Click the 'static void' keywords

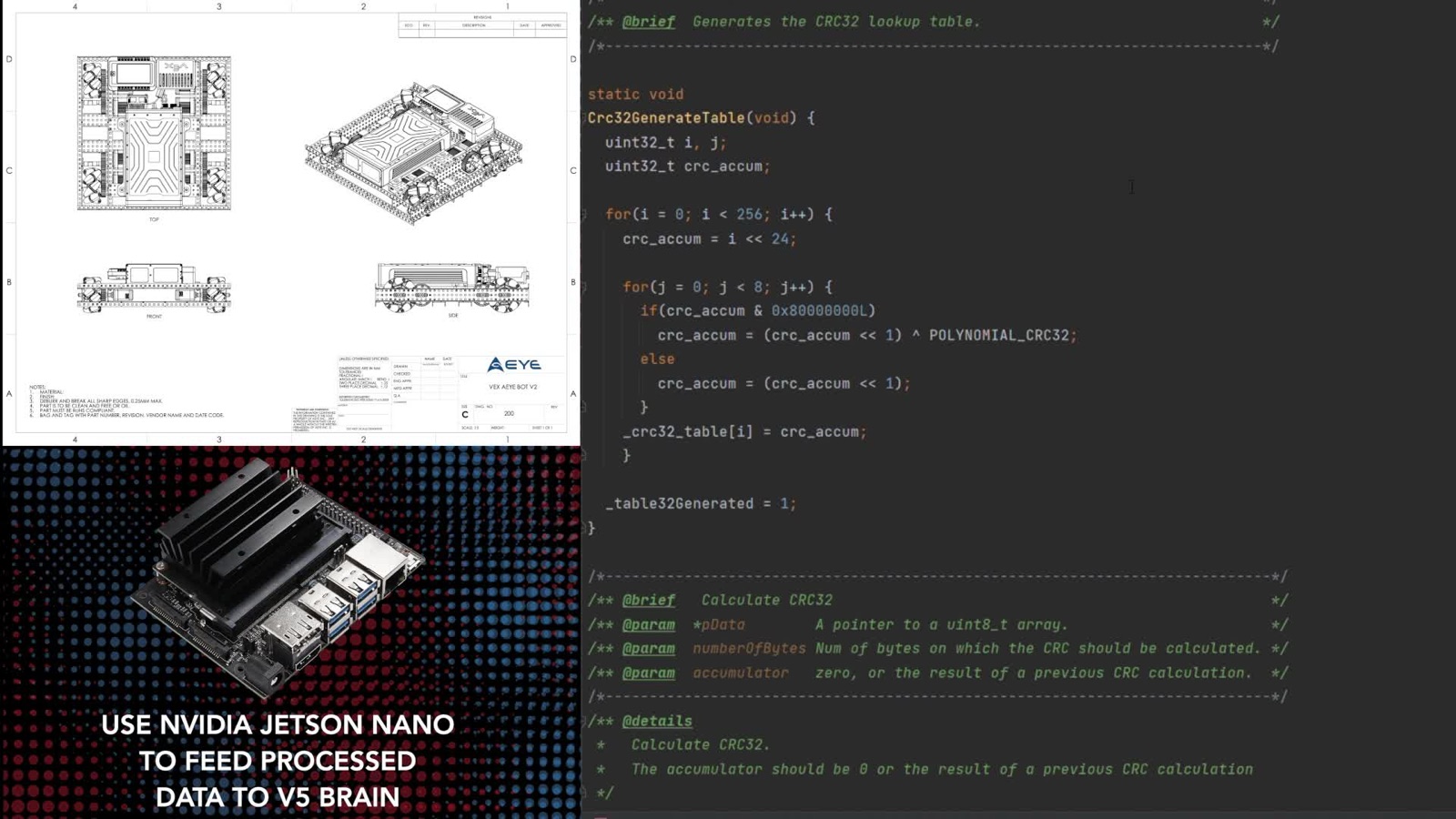click(635, 95)
